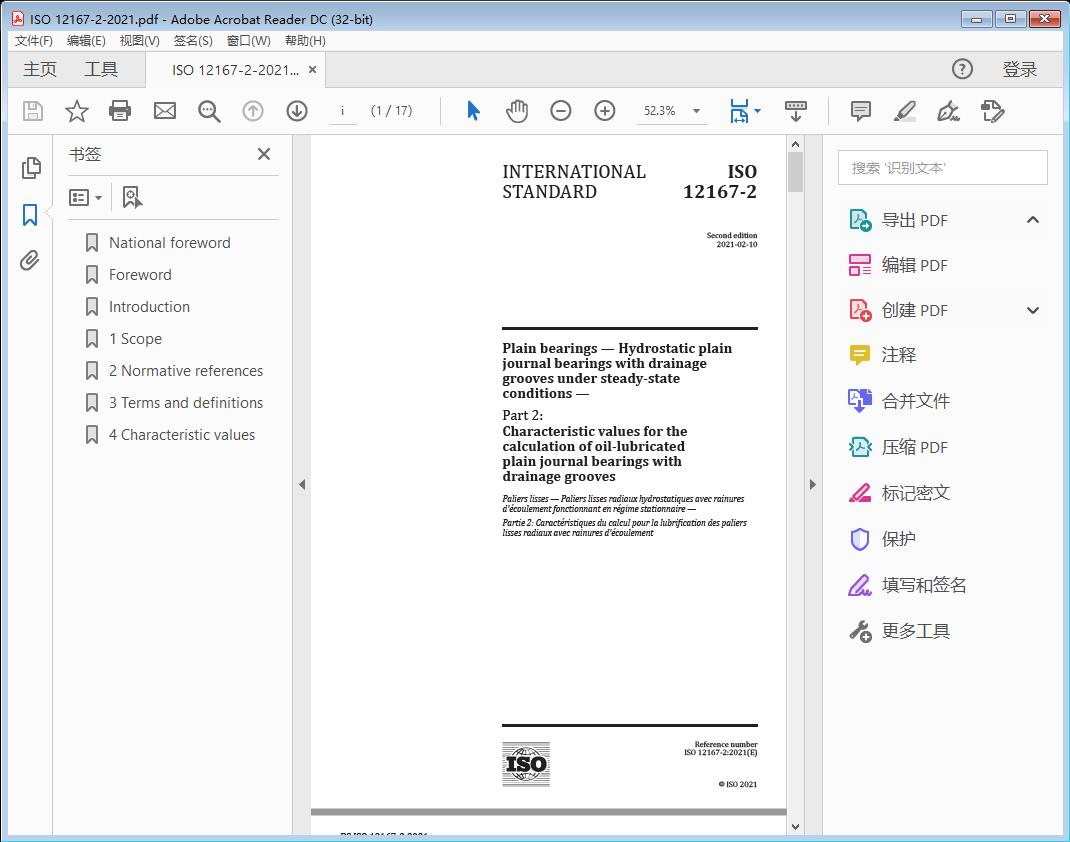
Task: Open the 视图(V) menu
Action: pos(139,41)
